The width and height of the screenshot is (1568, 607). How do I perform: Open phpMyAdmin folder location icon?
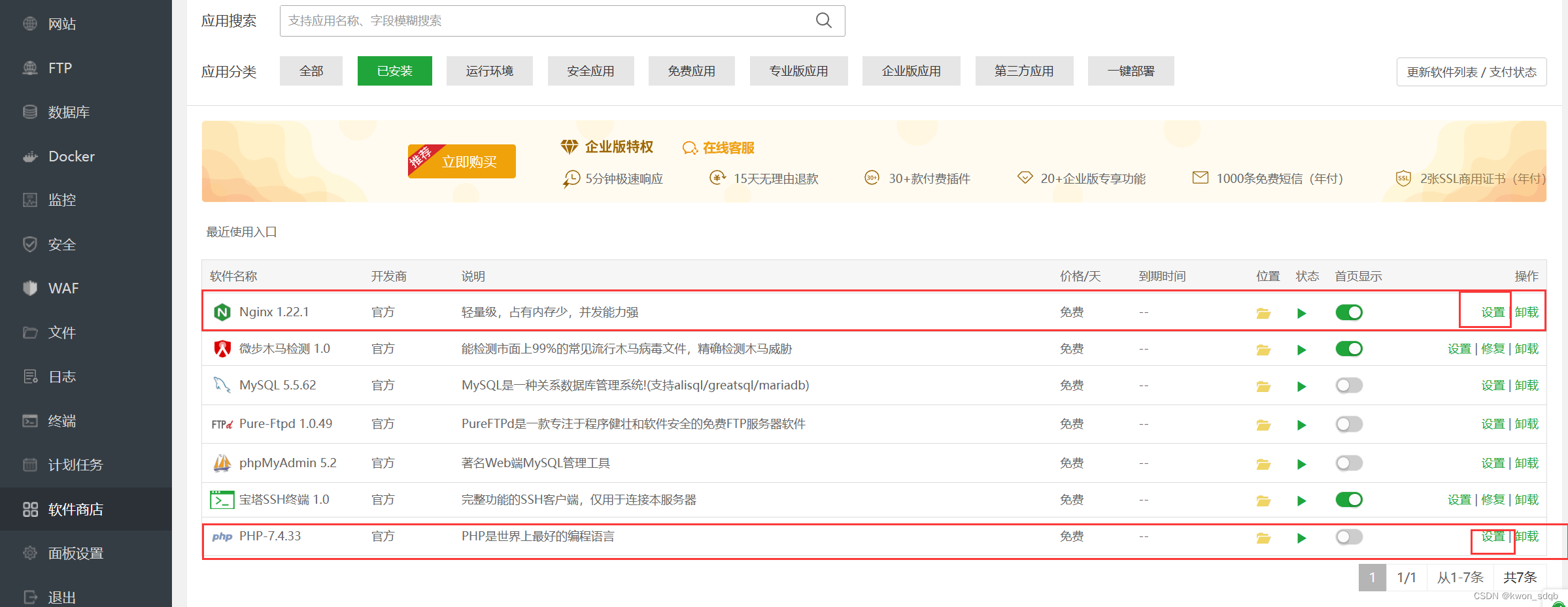pos(1263,464)
